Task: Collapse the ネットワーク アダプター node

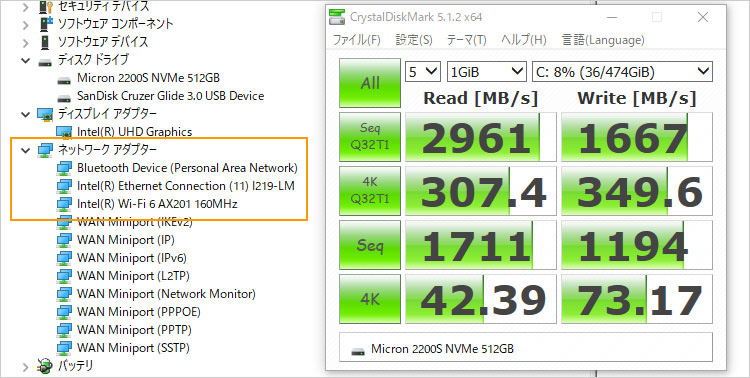Action: [x=25, y=150]
